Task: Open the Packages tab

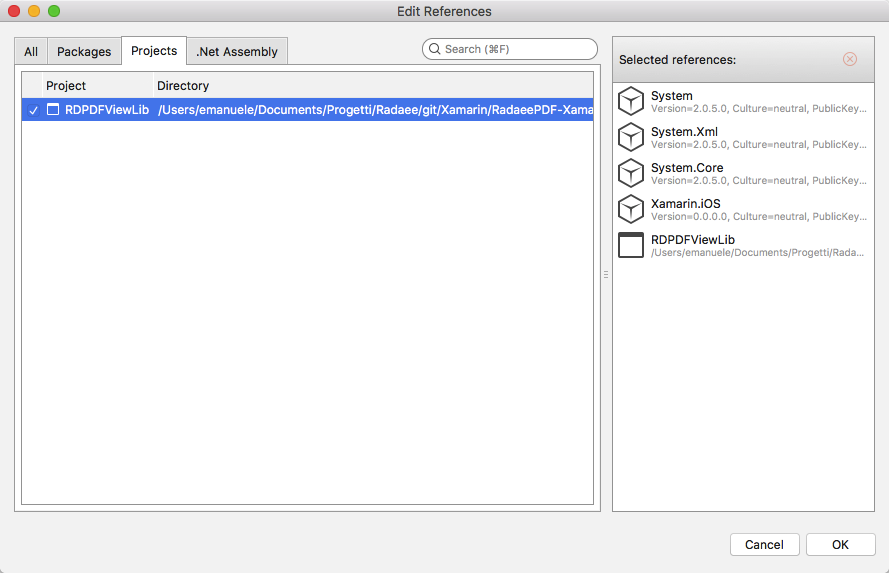Action: point(84,51)
